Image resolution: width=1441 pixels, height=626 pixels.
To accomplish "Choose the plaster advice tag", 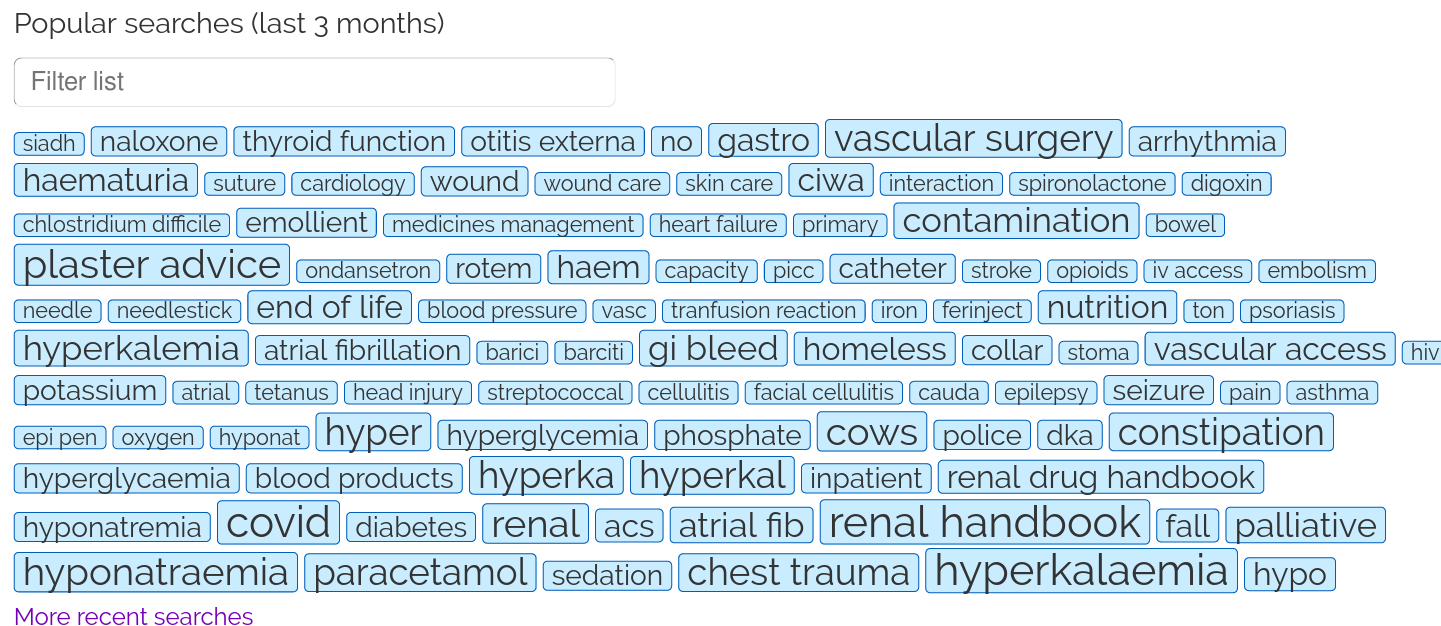I will point(152,265).
